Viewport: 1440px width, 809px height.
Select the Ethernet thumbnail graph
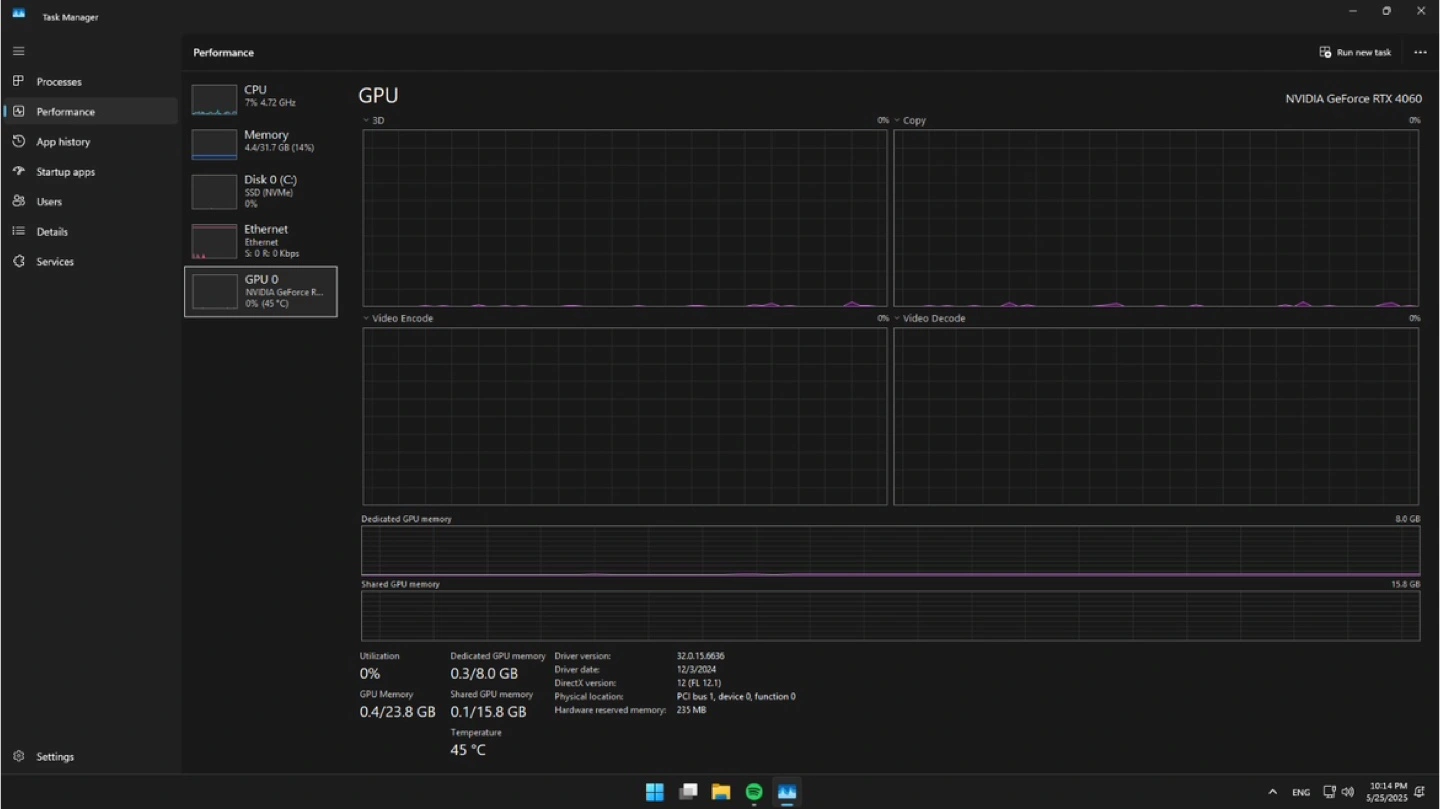[x=214, y=241]
